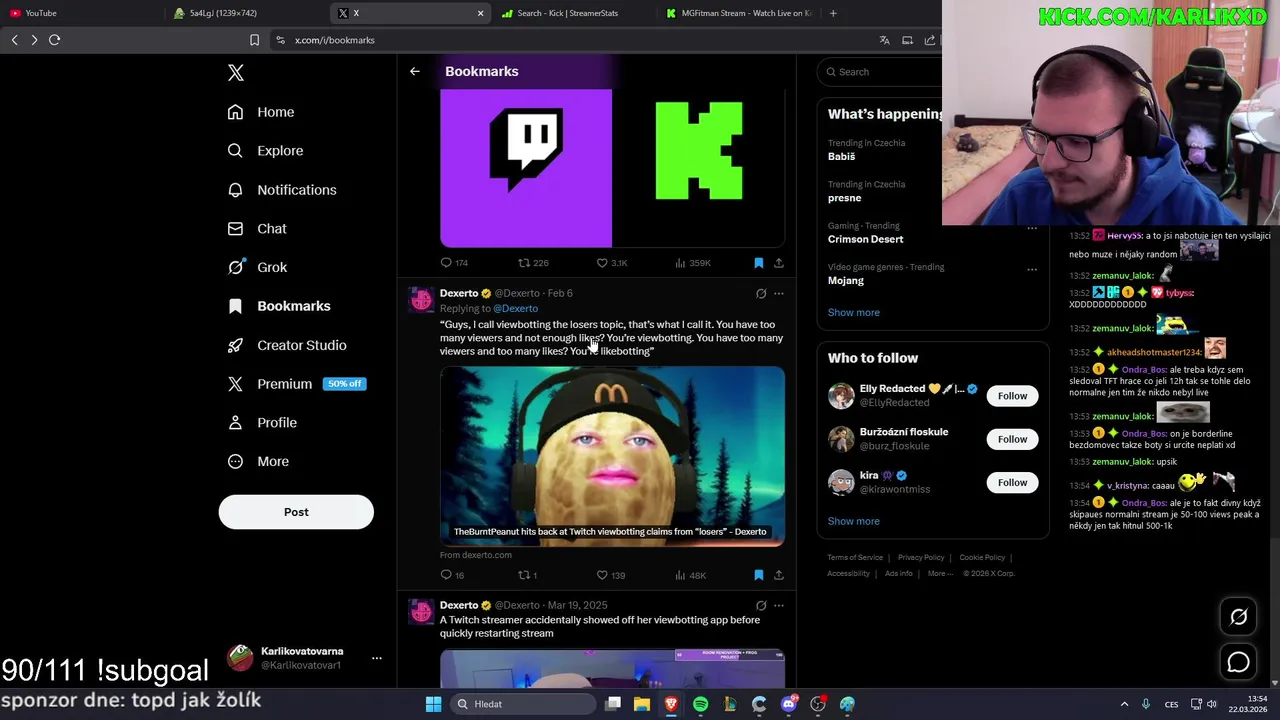Image resolution: width=1280 pixels, height=720 pixels.
Task: Open Brave browser from taskbar
Action: click(x=671, y=704)
